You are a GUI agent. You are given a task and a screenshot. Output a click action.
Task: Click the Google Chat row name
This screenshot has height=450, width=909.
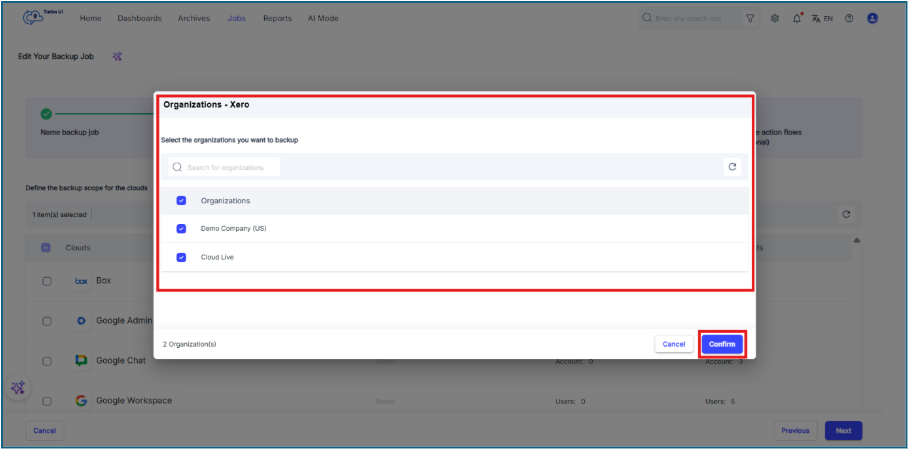point(121,361)
